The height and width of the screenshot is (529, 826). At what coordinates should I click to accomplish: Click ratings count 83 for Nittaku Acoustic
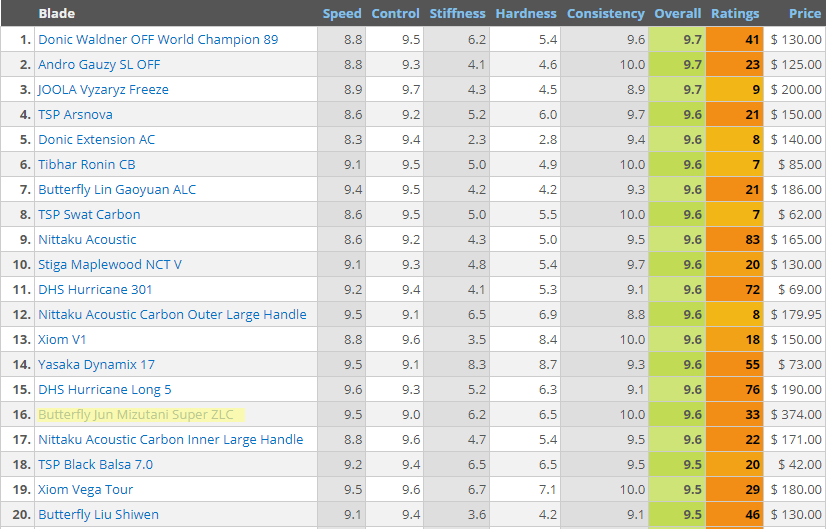752,240
